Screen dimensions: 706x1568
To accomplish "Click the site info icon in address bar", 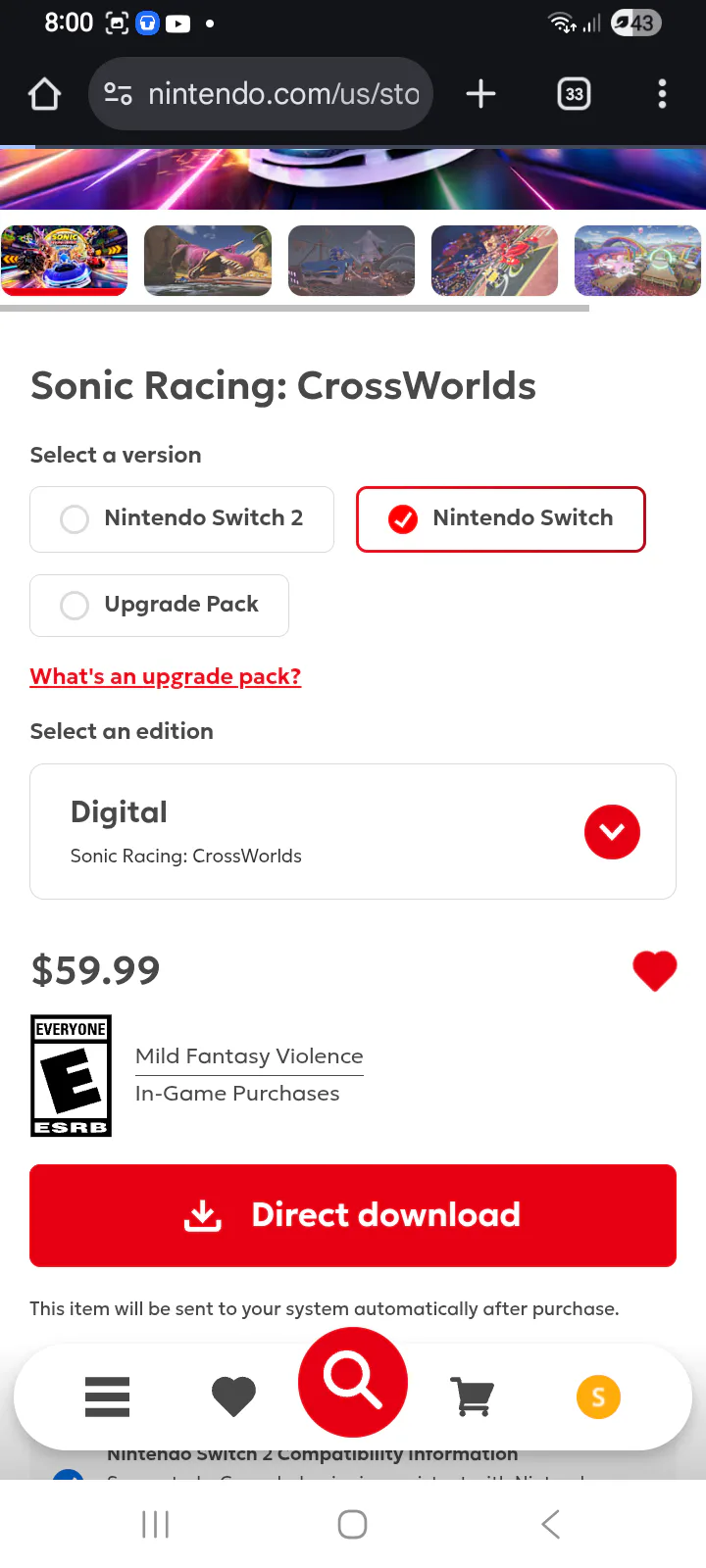I will [x=118, y=94].
